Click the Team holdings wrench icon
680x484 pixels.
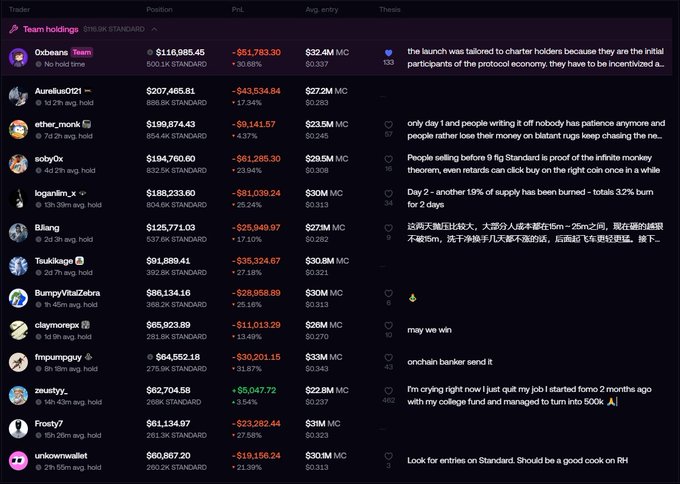tap(13, 29)
